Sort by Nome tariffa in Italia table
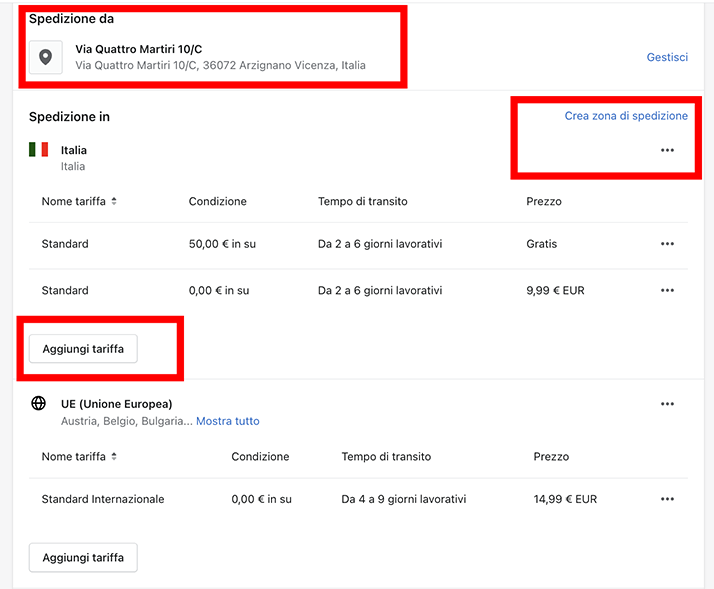This screenshot has height=589, width=714. (79, 201)
